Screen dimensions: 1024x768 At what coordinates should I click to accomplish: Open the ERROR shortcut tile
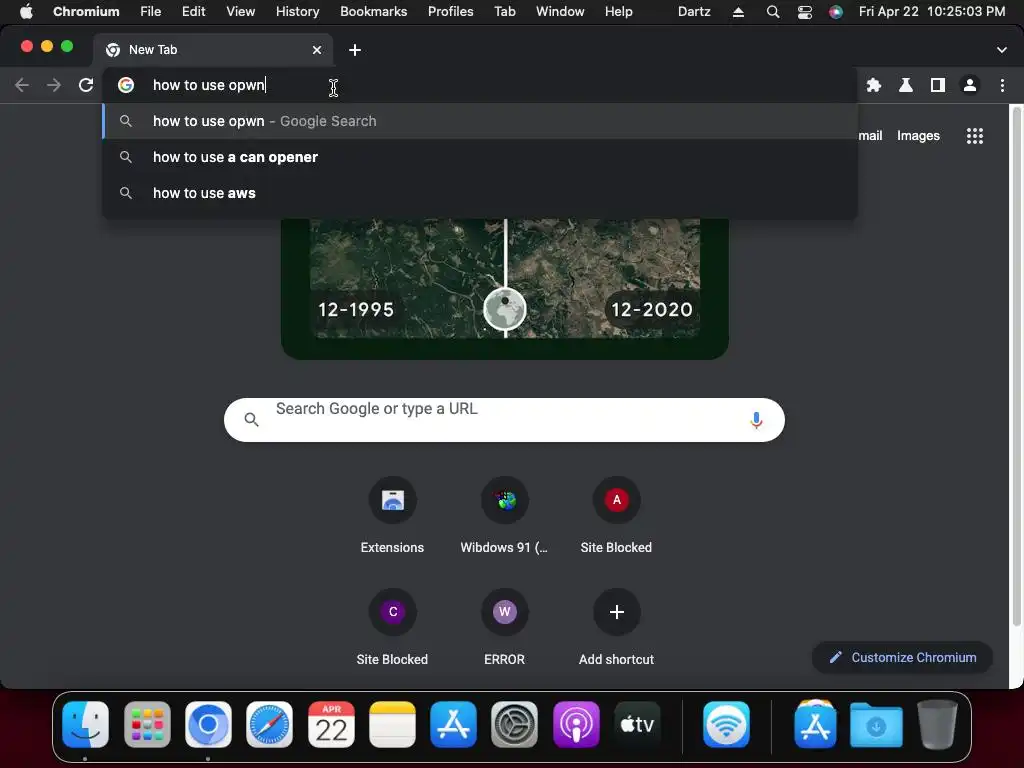504,628
